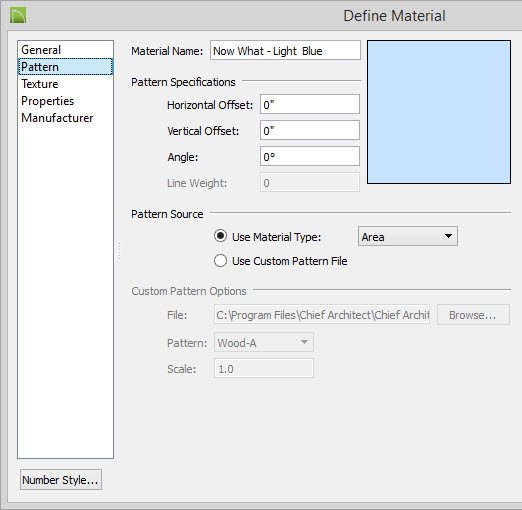This screenshot has width=522, height=510.
Task: Click the light blue material preview swatch
Action: click(x=439, y=112)
